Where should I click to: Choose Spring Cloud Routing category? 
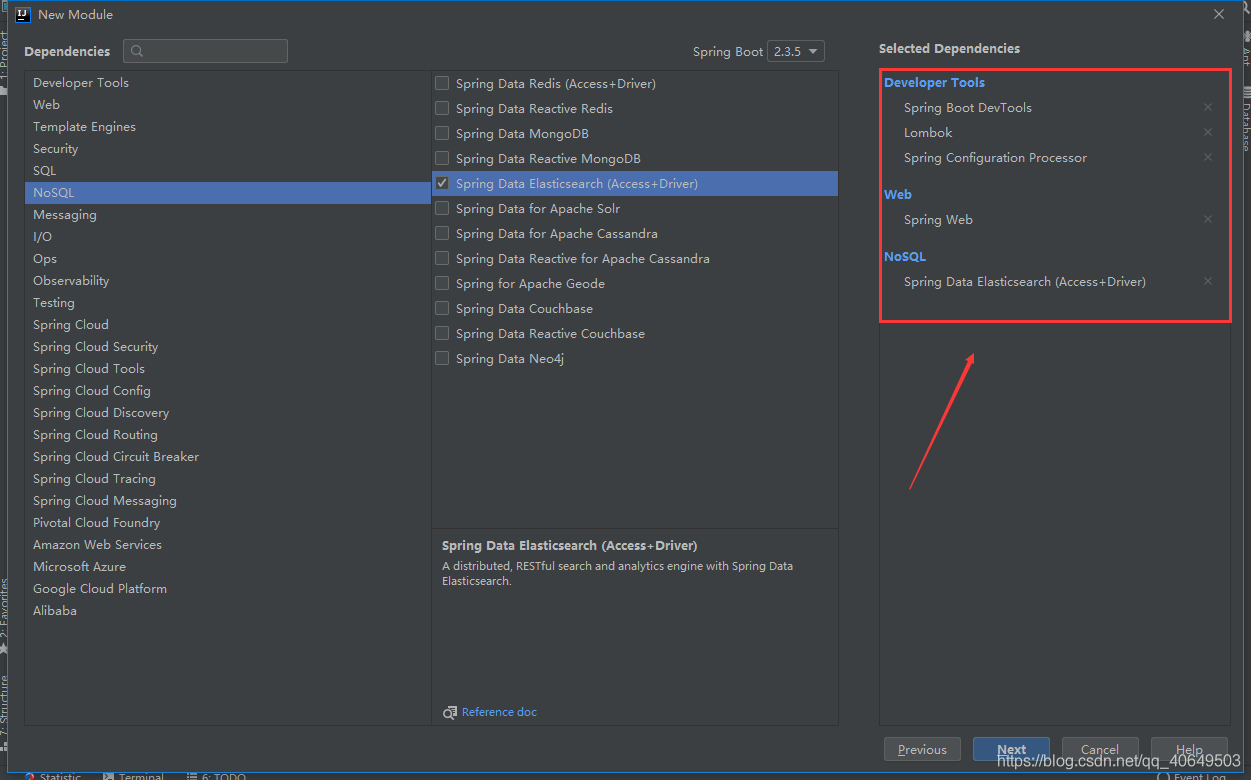228,434
